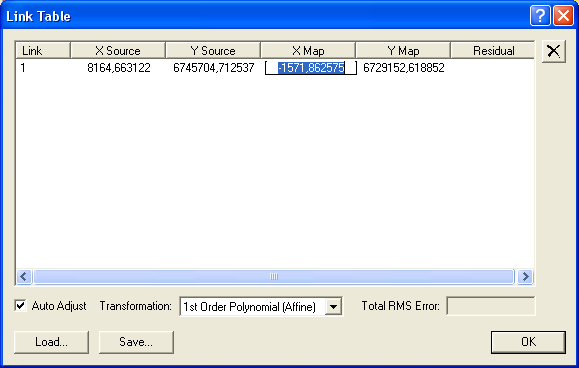This screenshot has height=368, width=579.
Task: Click the X Source column header
Action: [x=118, y=51]
